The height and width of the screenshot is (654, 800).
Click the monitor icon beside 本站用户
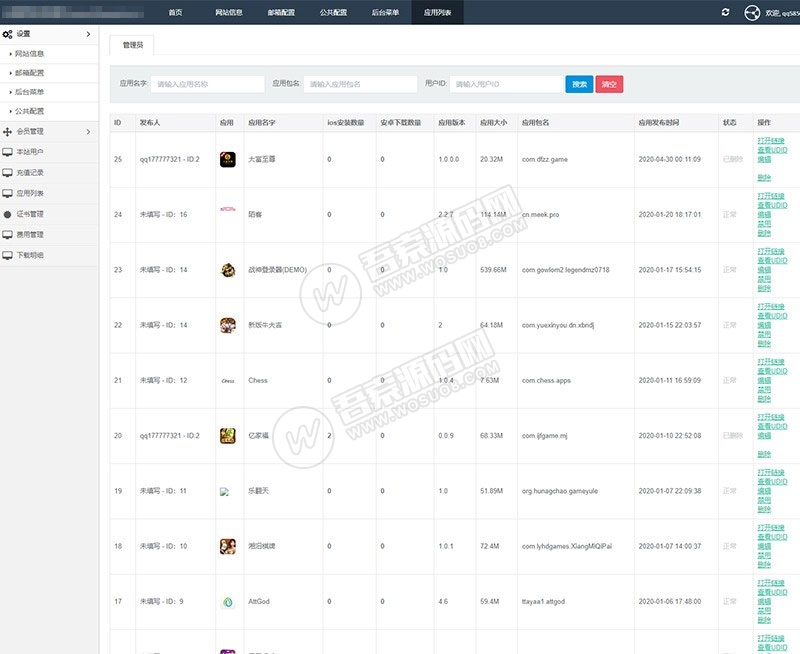pyautogui.click(x=8, y=152)
